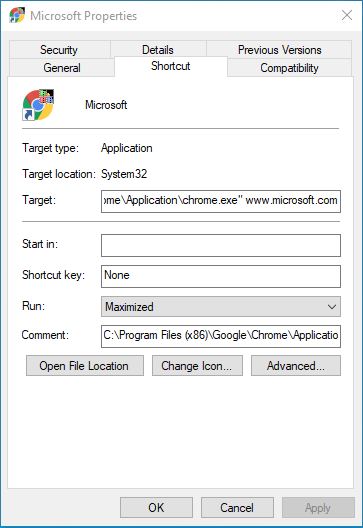The image size is (363, 528).
Task: Click the 'Start in:' label
Action: click(x=40, y=244)
